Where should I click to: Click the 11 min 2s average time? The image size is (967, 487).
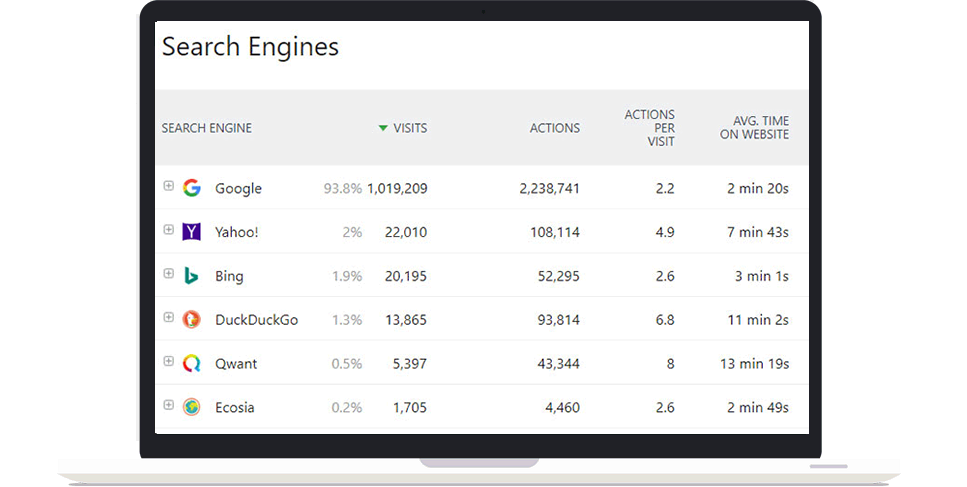click(x=758, y=320)
